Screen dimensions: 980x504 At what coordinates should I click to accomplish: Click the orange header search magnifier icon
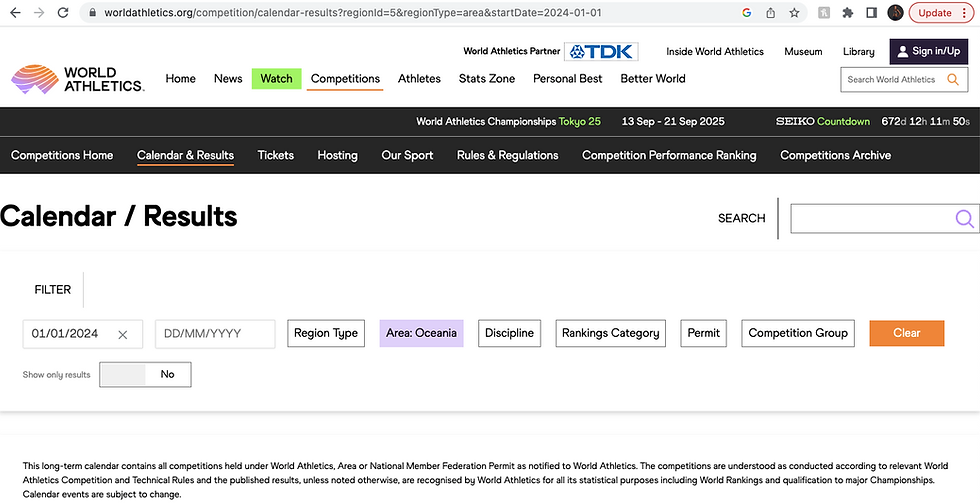click(x=953, y=79)
